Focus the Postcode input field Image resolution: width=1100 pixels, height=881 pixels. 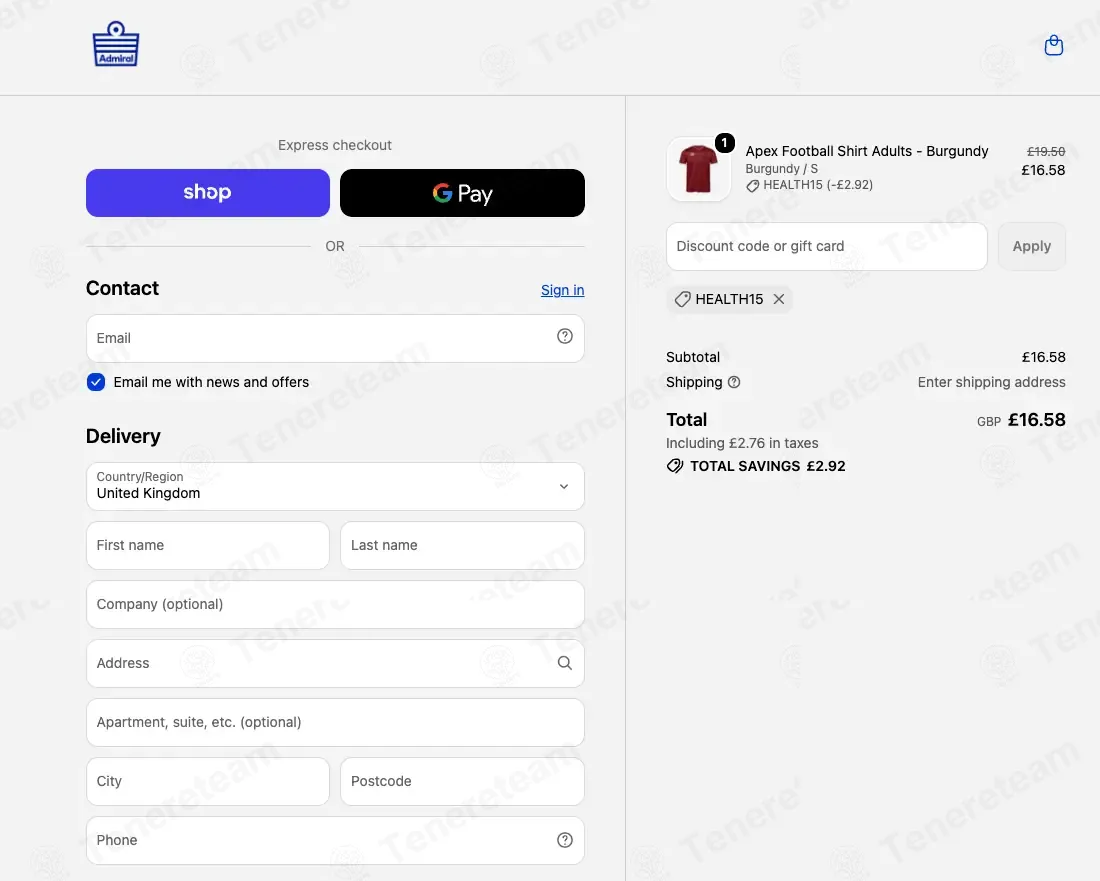click(x=462, y=781)
